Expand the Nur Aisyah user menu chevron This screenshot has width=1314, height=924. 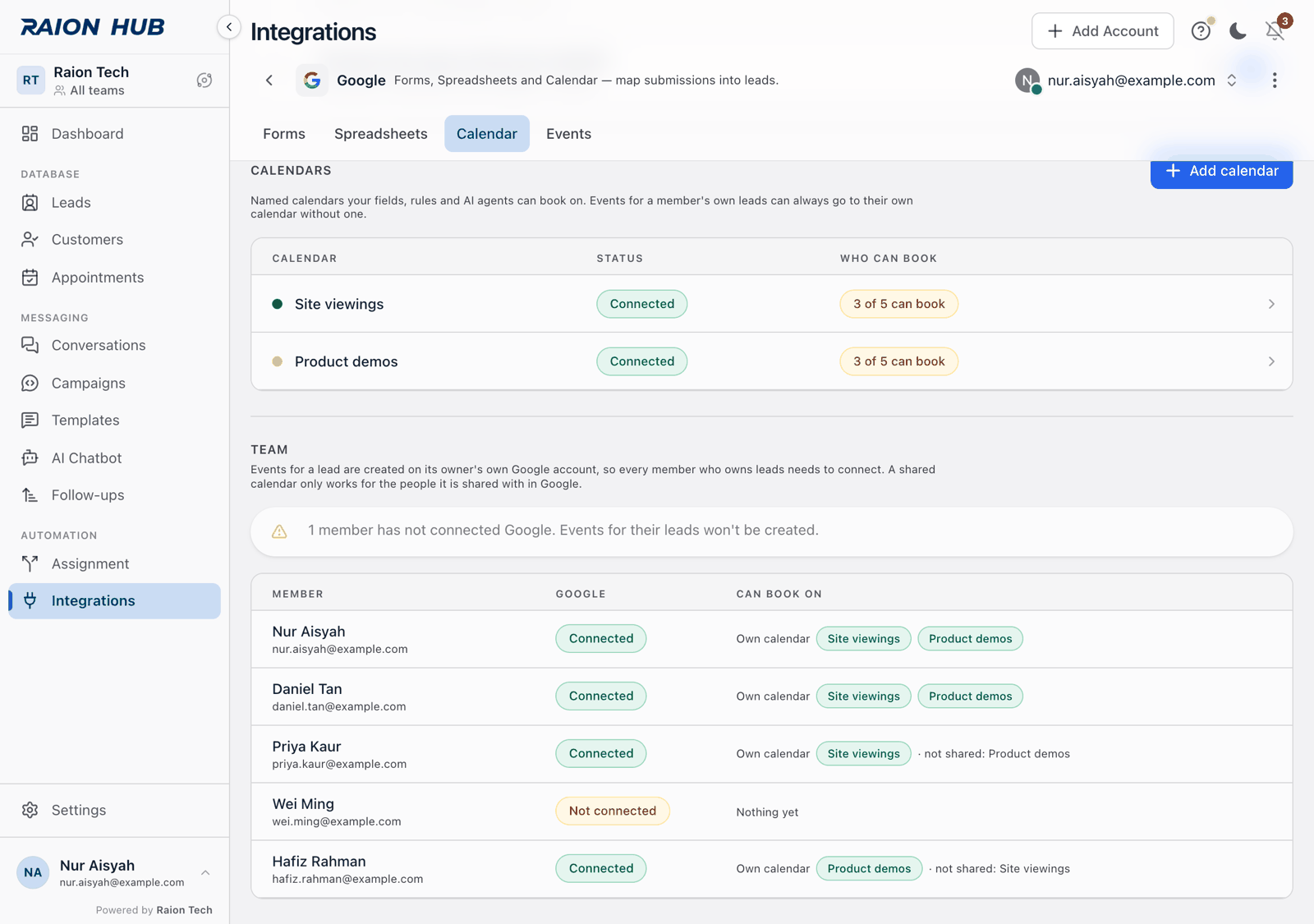pos(205,872)
